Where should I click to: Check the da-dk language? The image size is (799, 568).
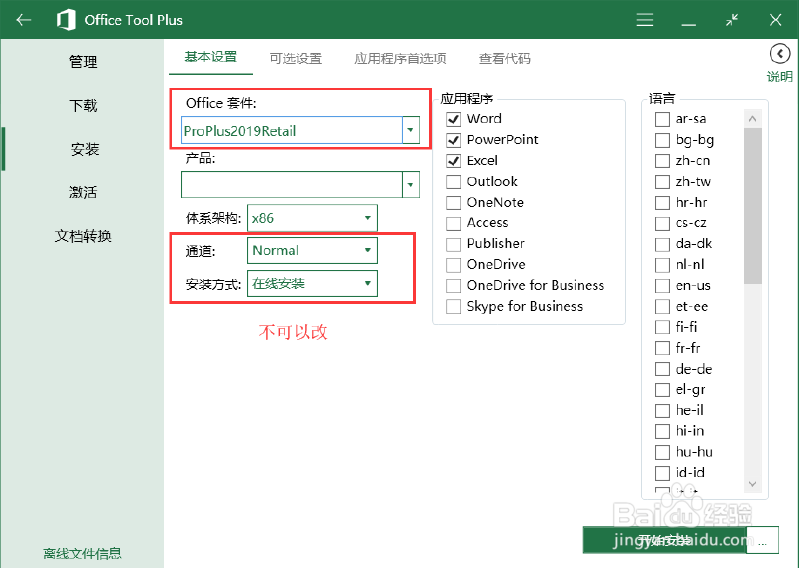point(662,244)
